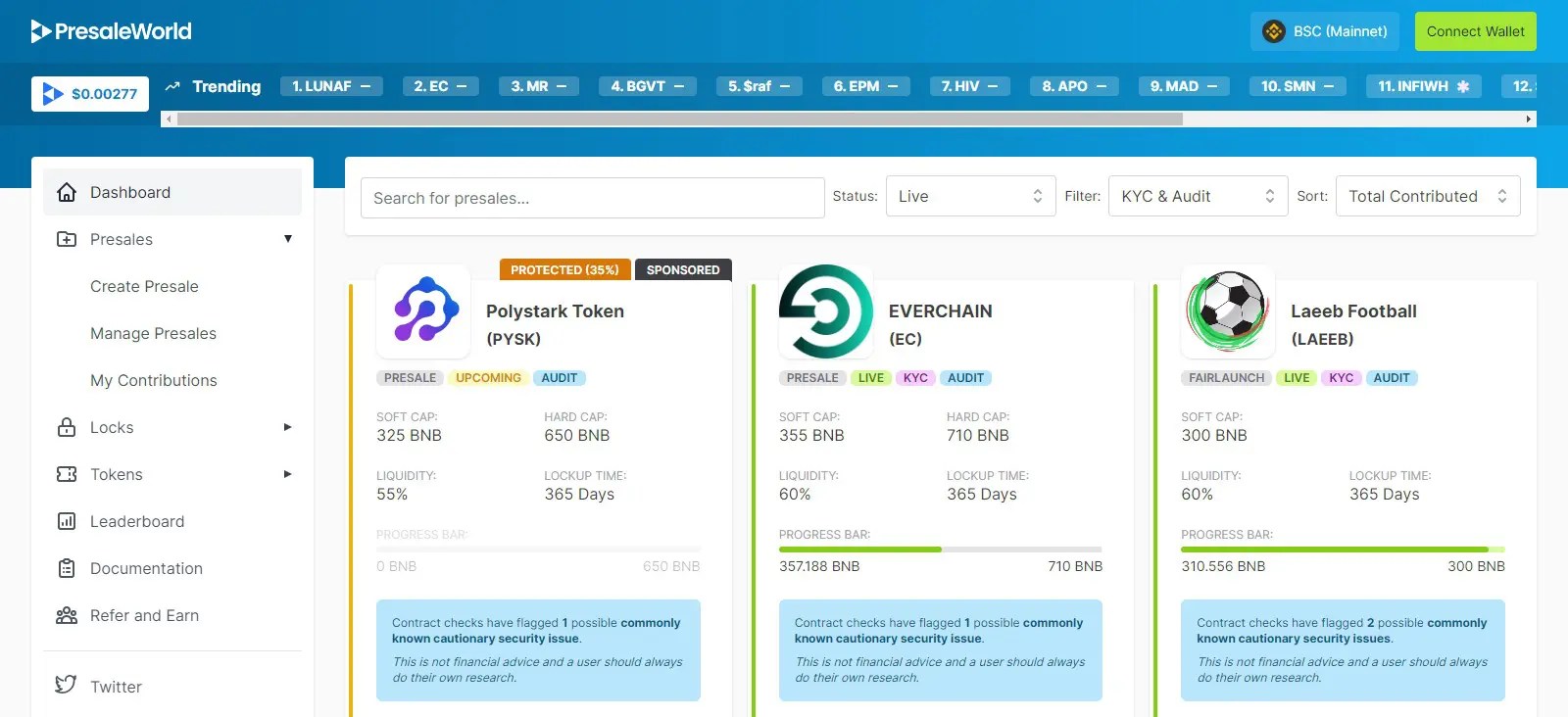This screenshot has height=717, width=1568.
Task: Open the Status dropdown set to Live
Action: click(x=971, y=196)
